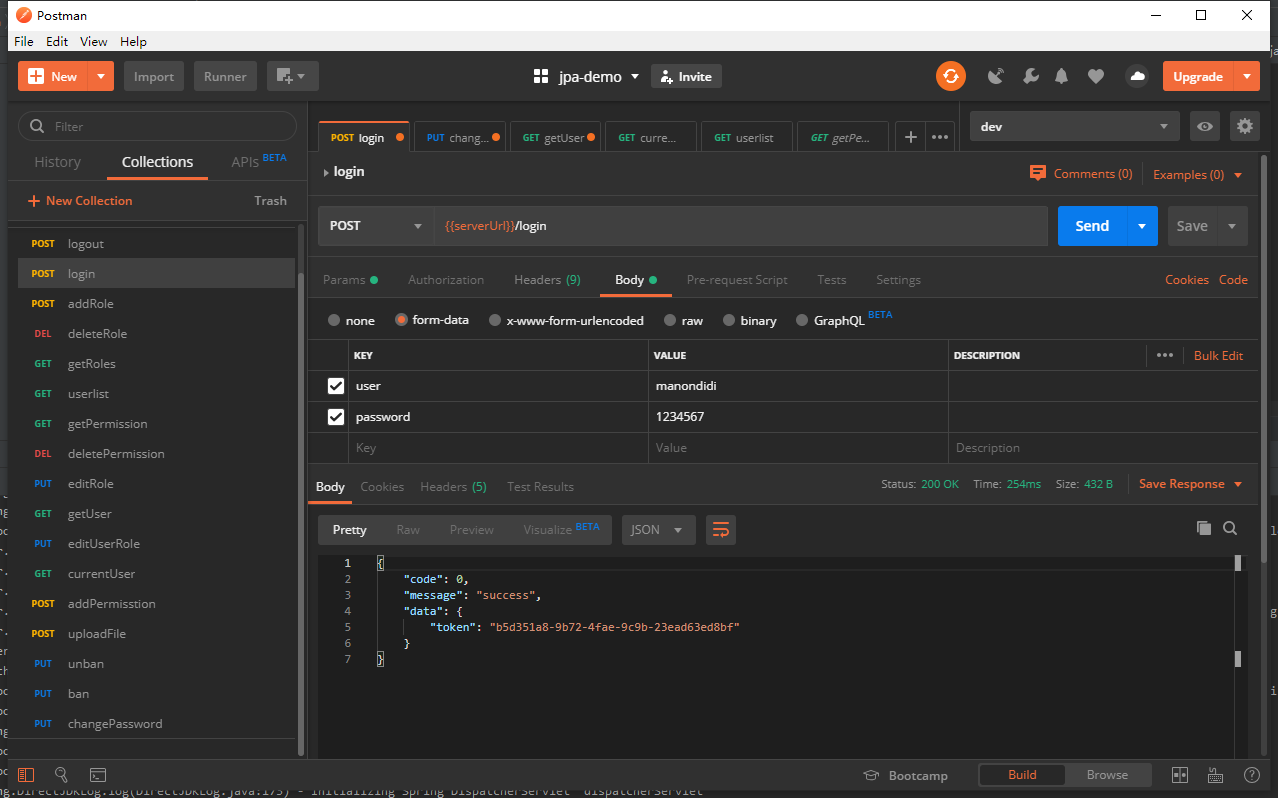Viewport: 1278px width, 798px height.
Task: Open the dev environment dropdown
Action: click(x=1074, y=126)
